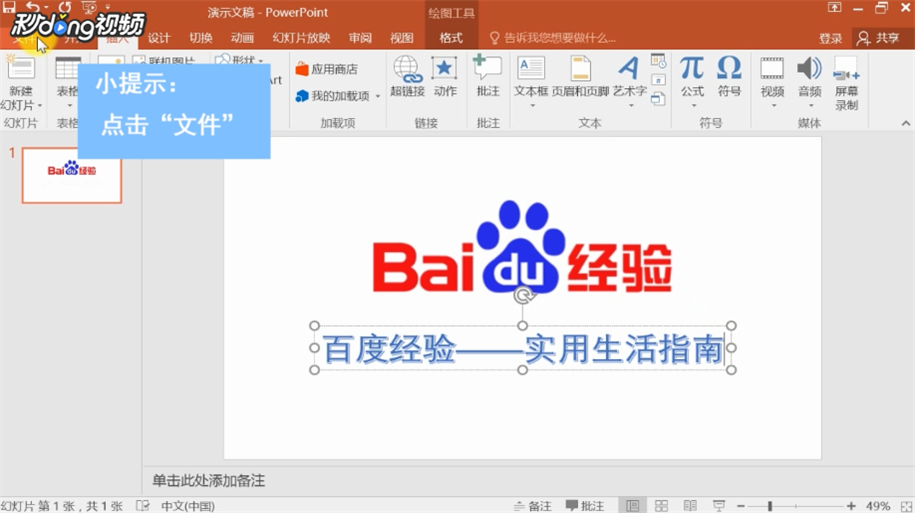Open Header and Footer (页眉和页脚)
This screenshot has width=915, height=513.
[580, 76]
